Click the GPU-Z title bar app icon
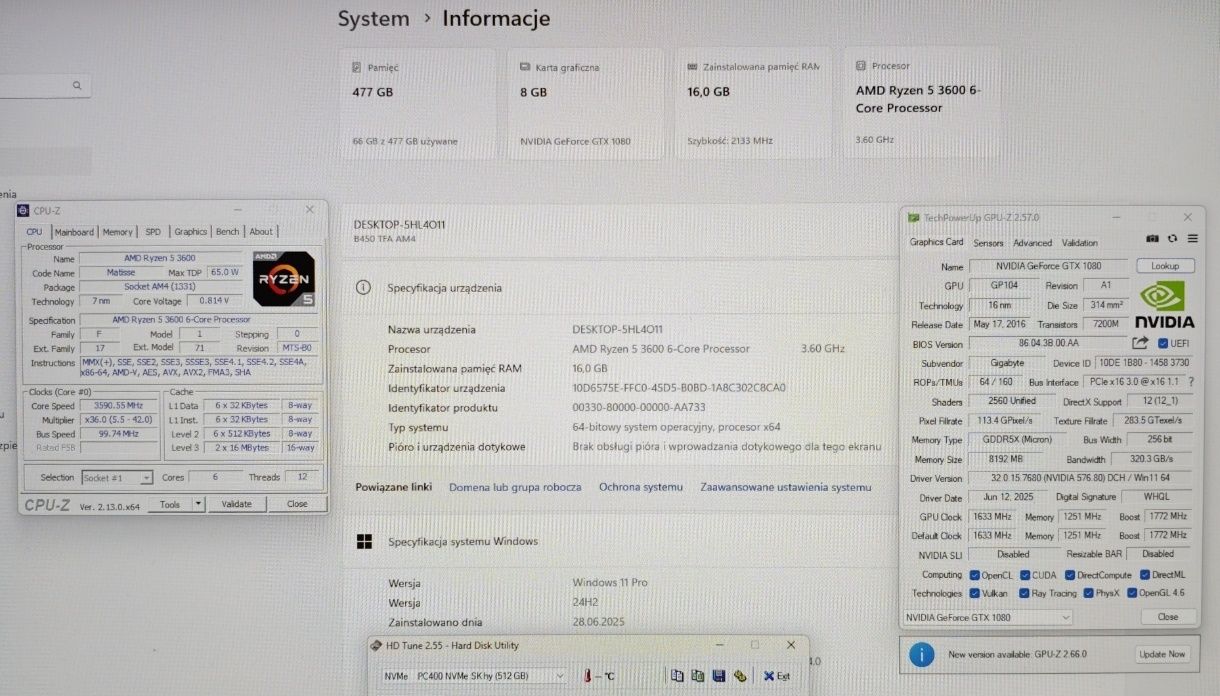The image size is (1220, 696). [x=913, y=217]
